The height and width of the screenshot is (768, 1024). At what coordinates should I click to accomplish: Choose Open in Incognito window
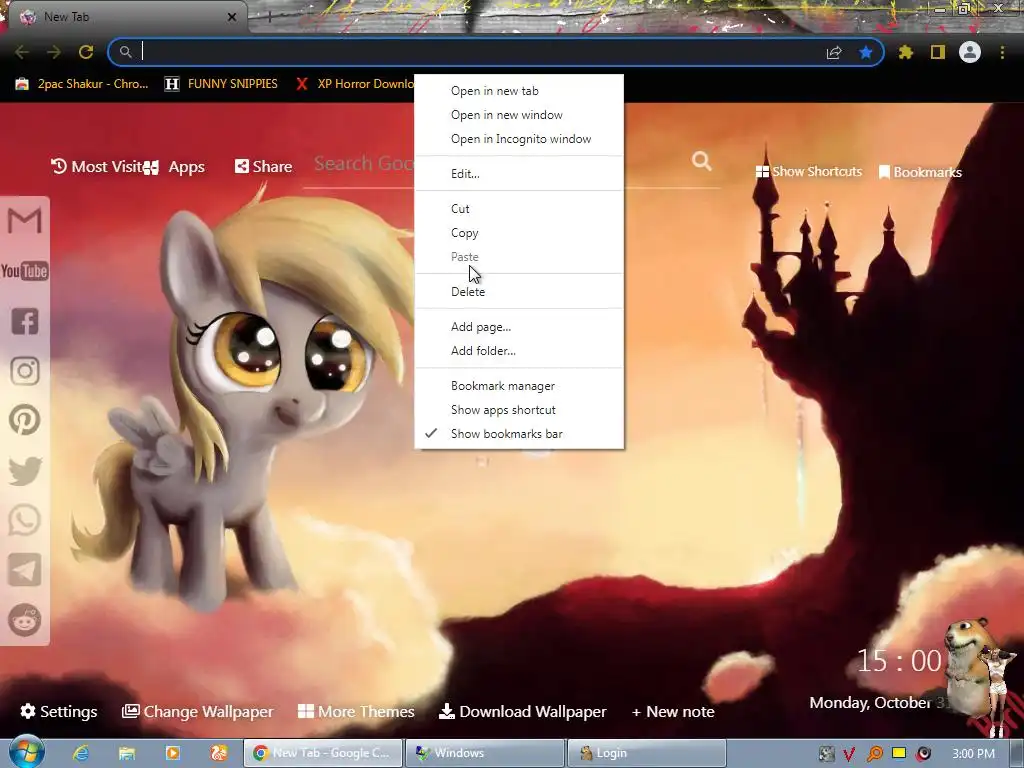(519, 139)
